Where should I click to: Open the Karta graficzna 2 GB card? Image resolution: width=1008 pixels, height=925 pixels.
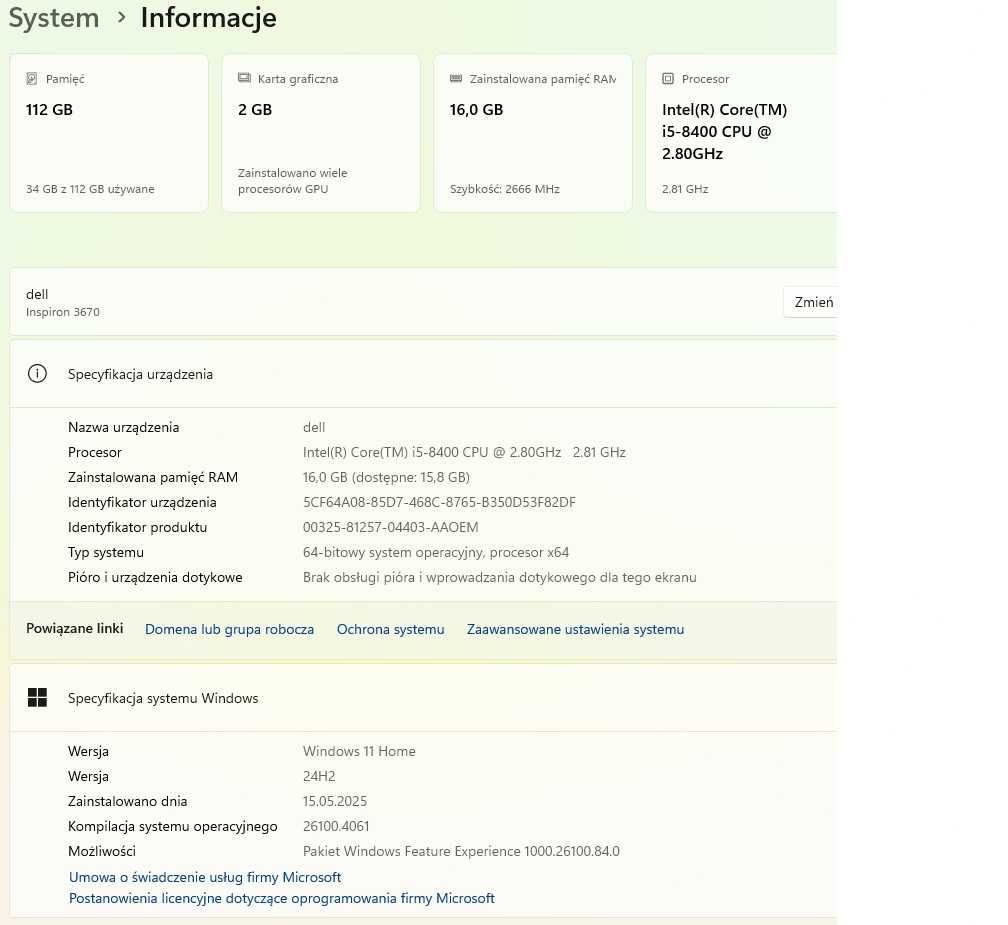point(321,133)
